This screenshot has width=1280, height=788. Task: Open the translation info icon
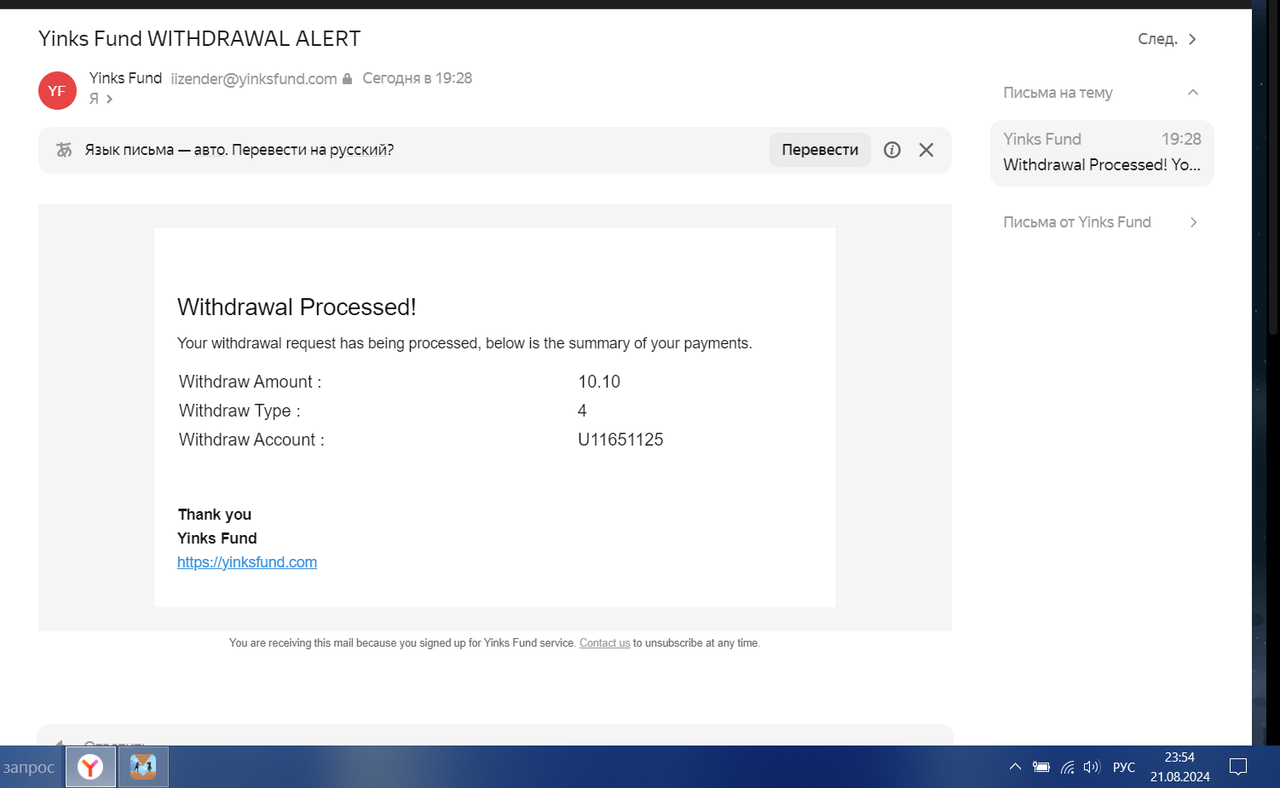pos(892,150)
